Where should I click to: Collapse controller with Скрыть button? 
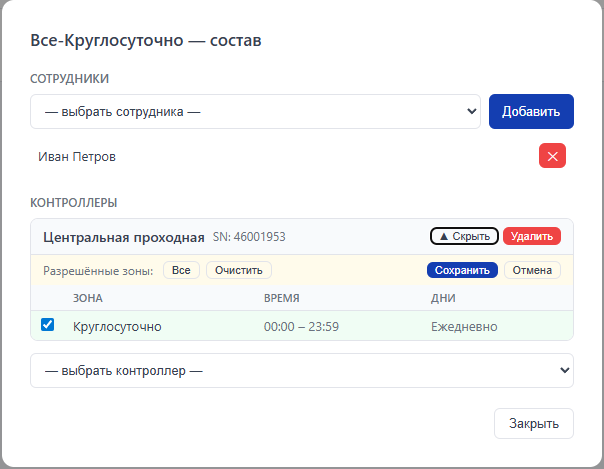[x=464, y=236]
